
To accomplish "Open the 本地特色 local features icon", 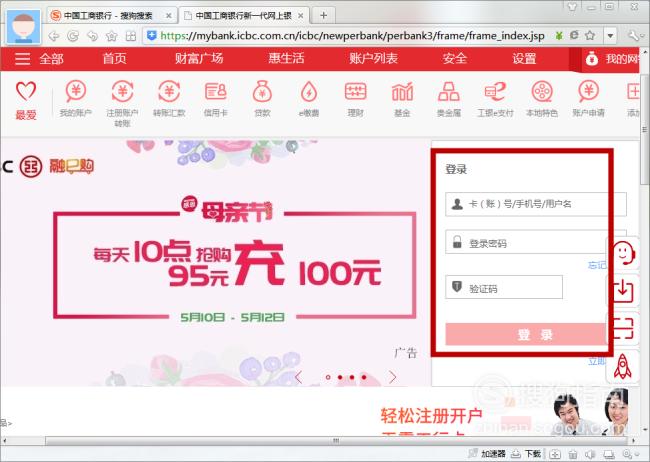I will tap(542, 91).
